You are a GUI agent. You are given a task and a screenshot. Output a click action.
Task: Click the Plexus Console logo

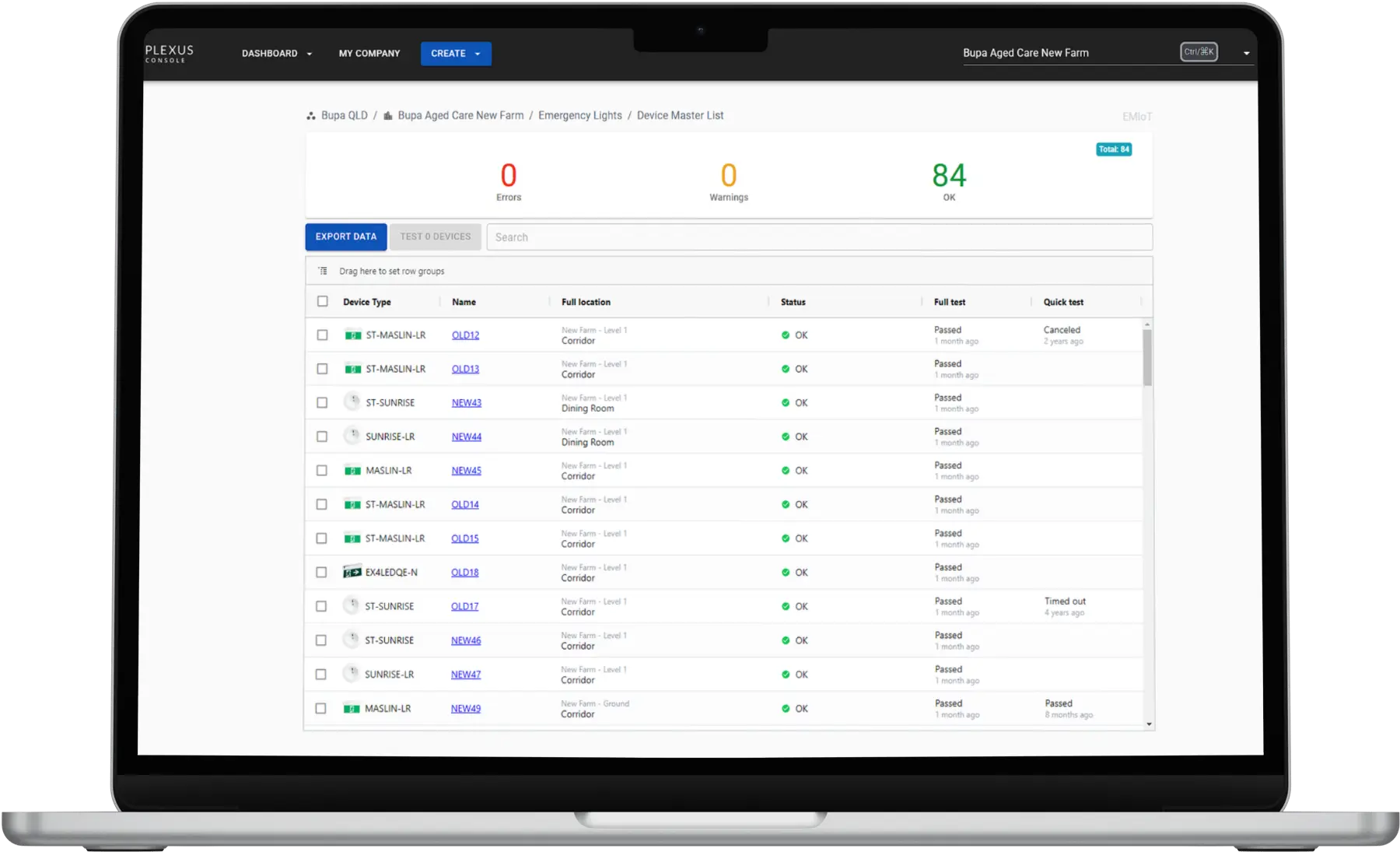click(x=170, y=53)
